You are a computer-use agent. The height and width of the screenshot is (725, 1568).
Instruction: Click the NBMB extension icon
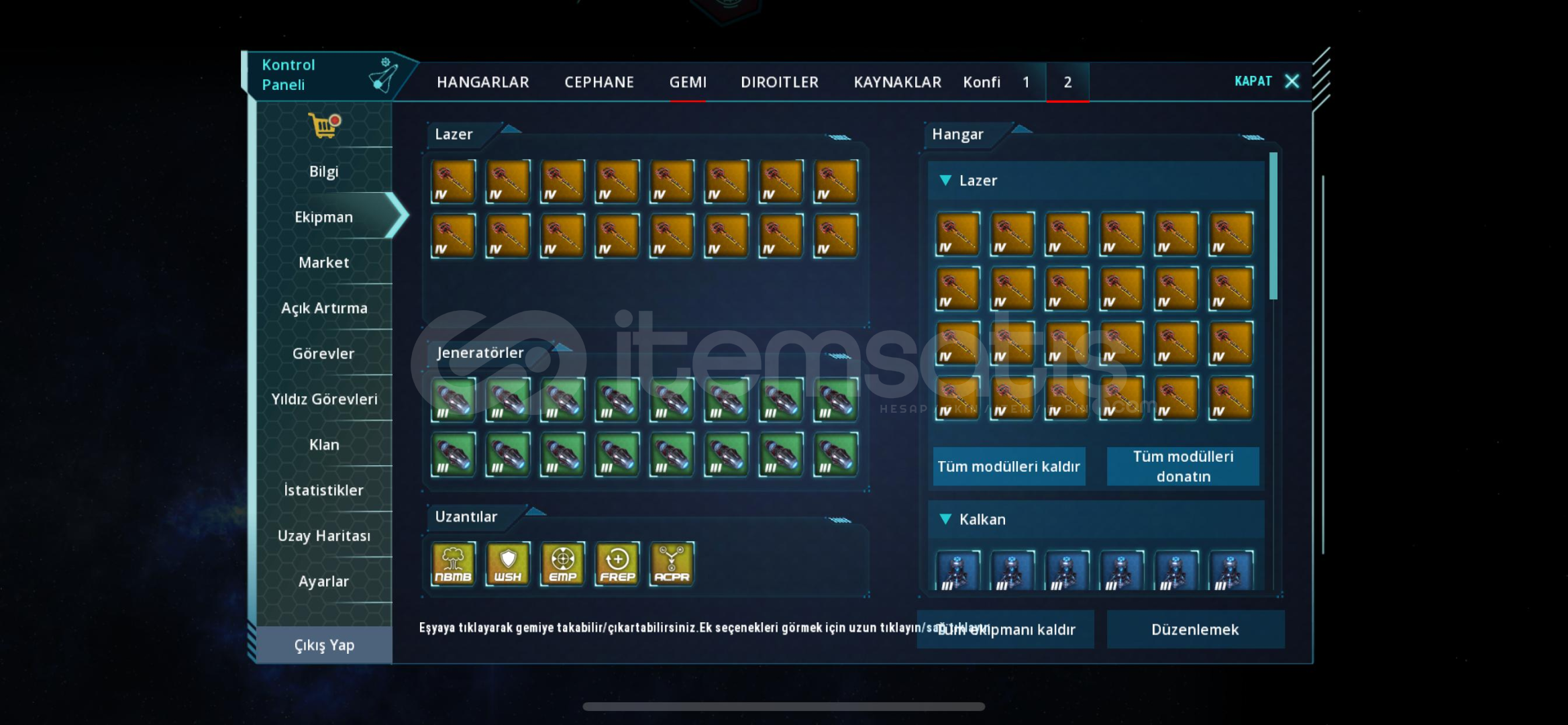pyautogui.click(x=453, y=564)
